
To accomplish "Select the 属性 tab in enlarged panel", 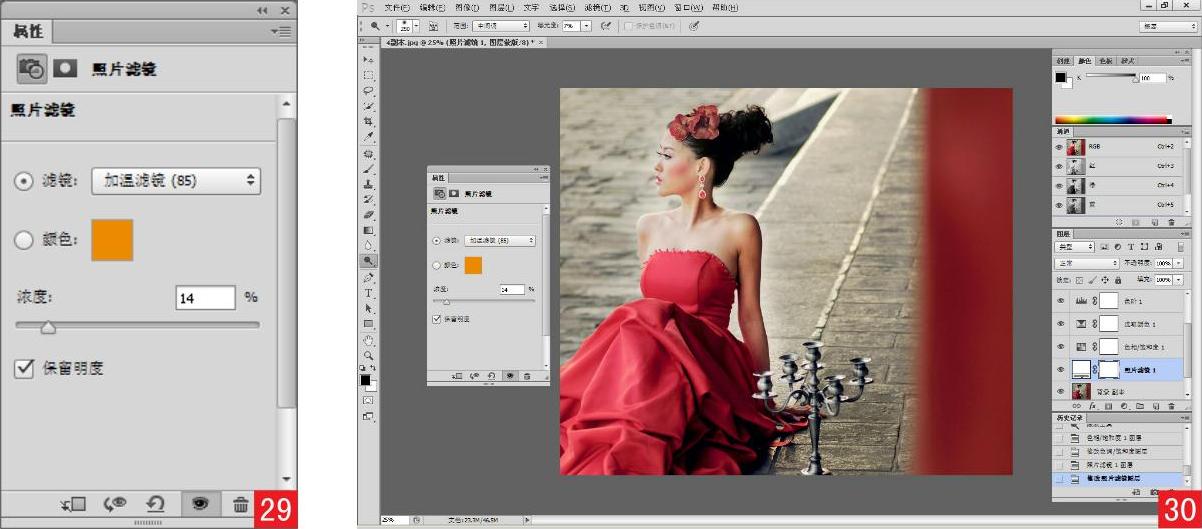I will (x=30, y=32).
